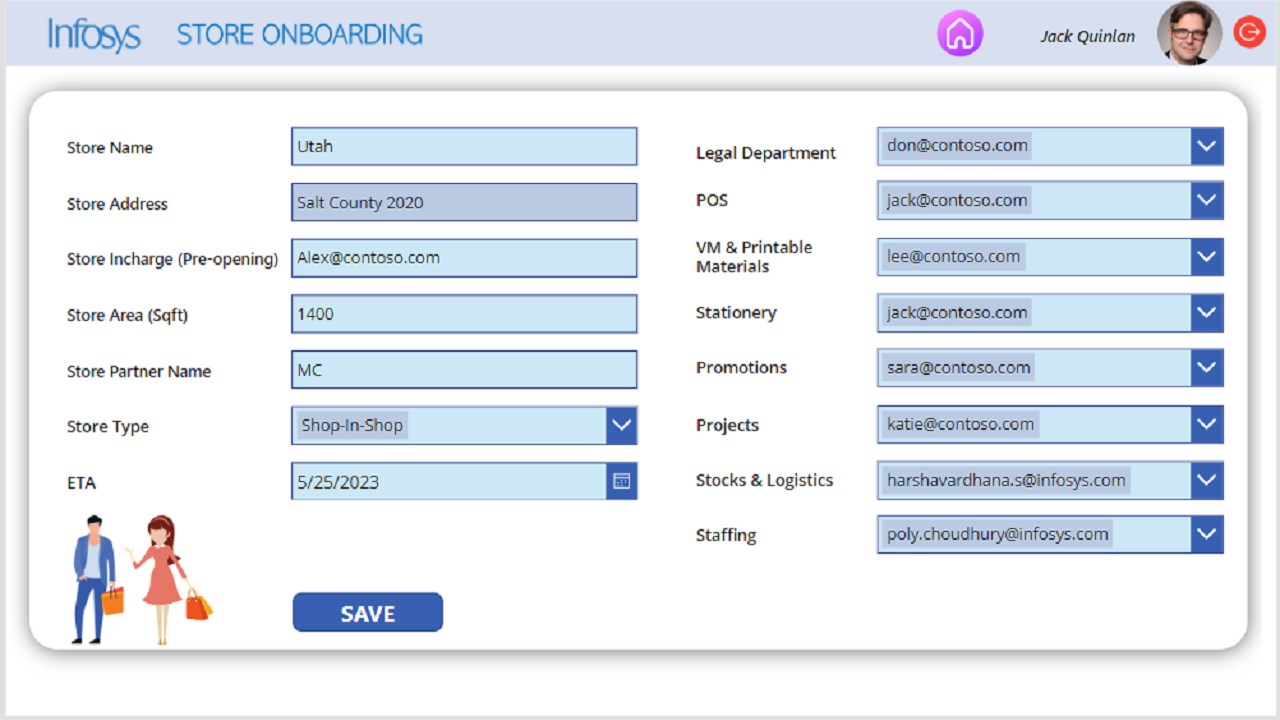Click the ETA label
Viewport: 1280px width, 720px height.
(x=82, y=483)
